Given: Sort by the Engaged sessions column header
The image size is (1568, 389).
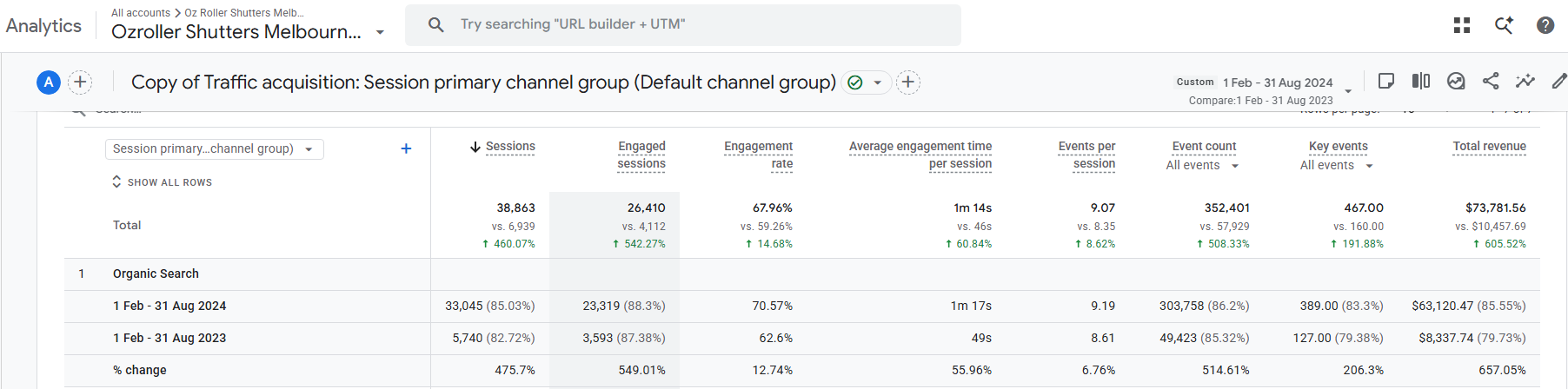Looking at the screenshot, I should pos(641,155).
